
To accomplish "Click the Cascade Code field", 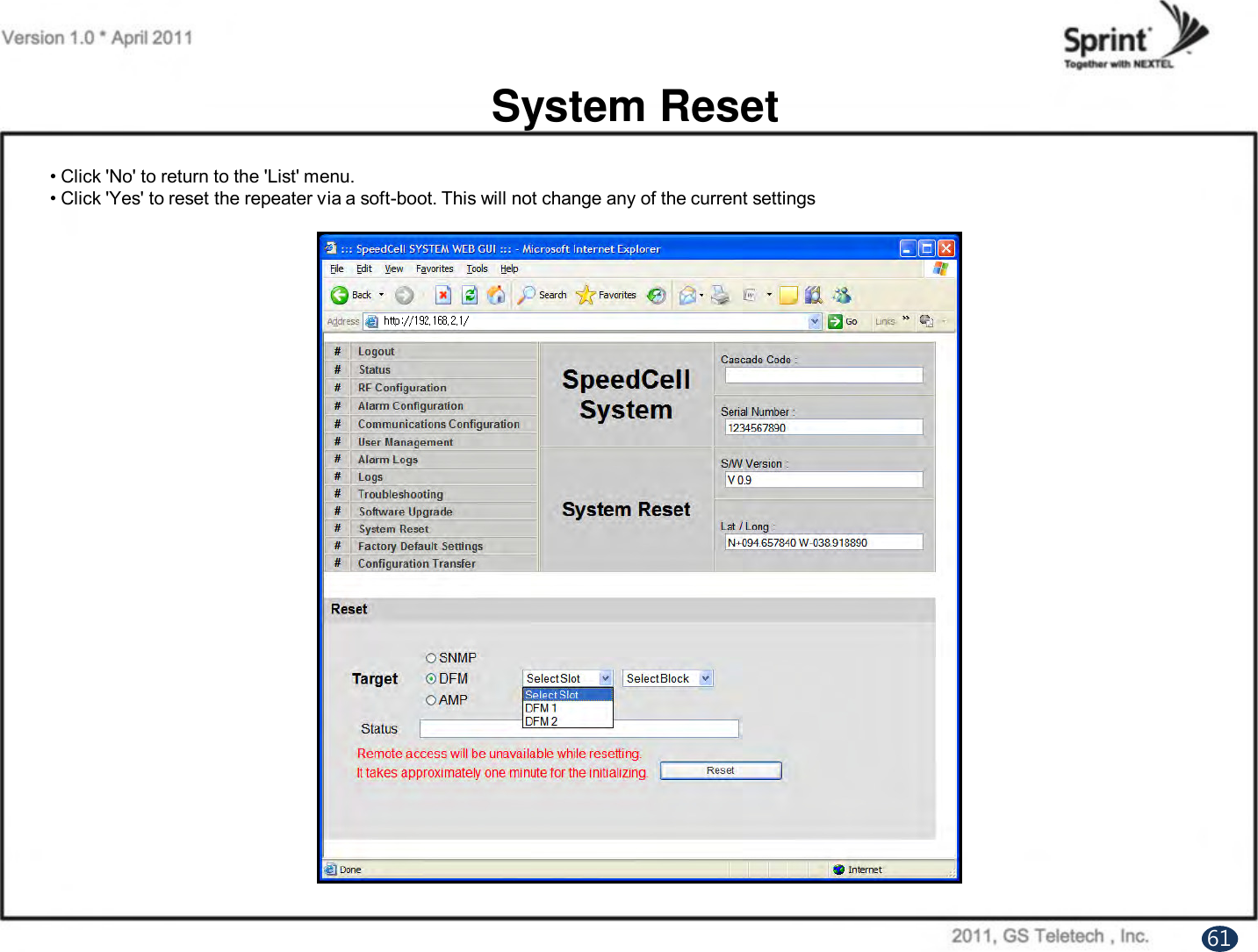I will [x=823, y=375].
